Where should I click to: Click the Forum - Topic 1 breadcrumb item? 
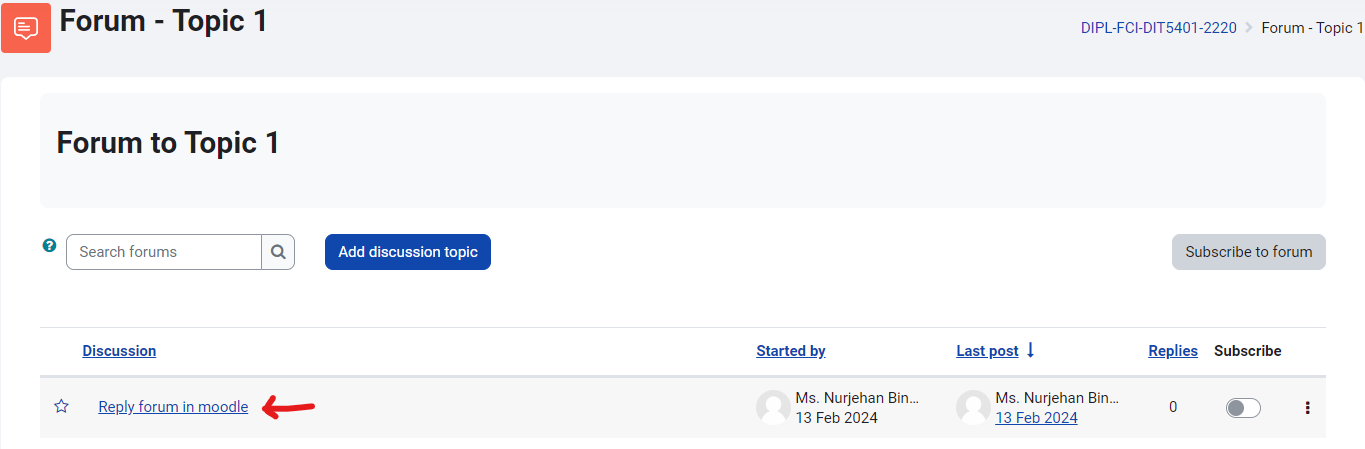1312,28
